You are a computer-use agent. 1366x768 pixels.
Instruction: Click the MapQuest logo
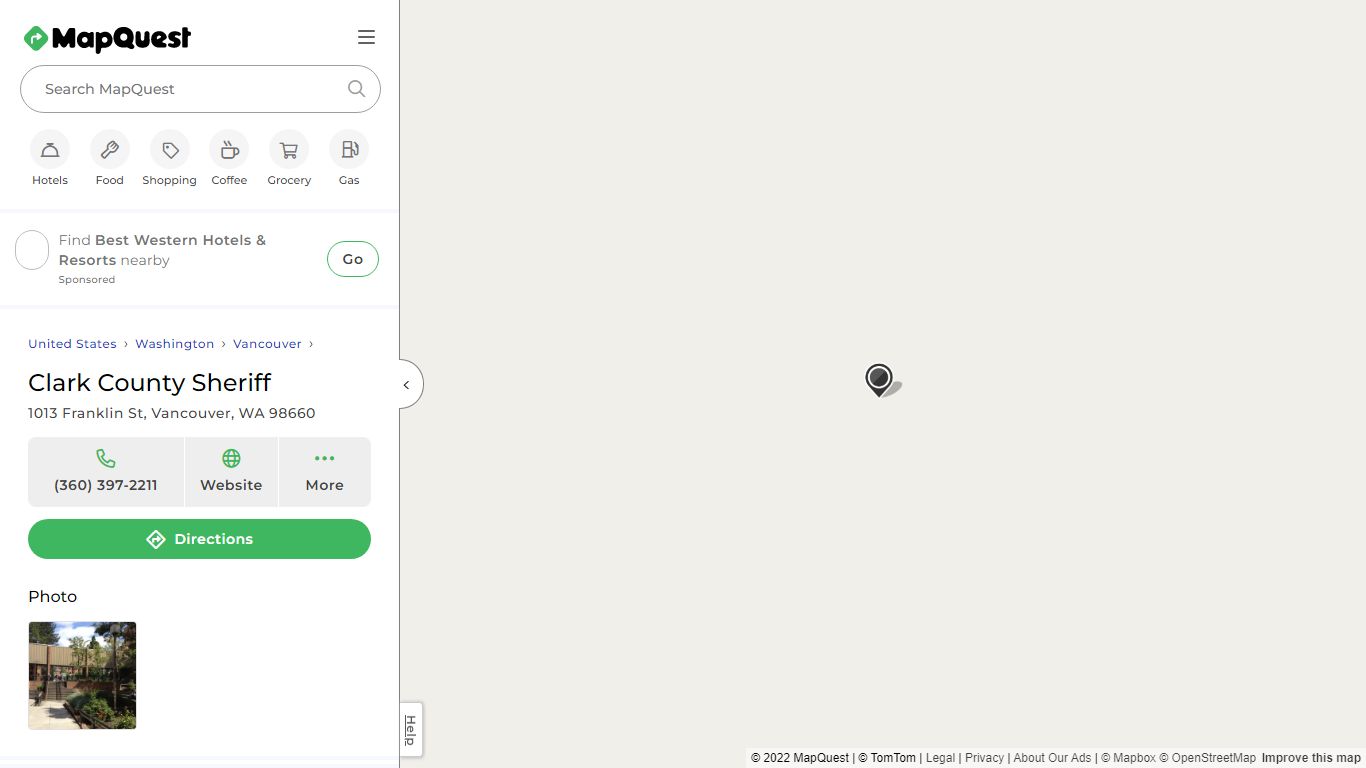(x=107, y=38)
